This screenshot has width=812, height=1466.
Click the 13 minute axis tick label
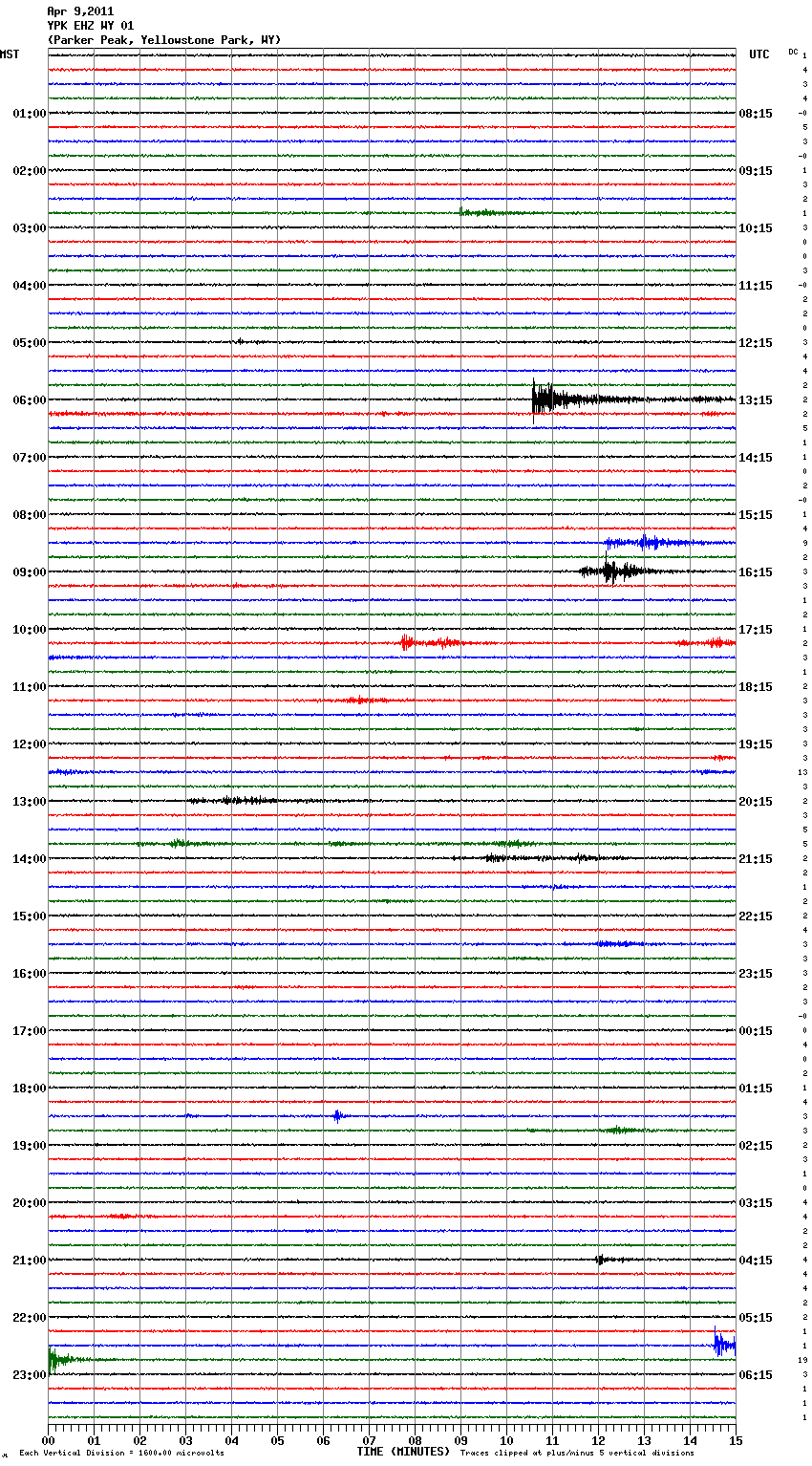point(644,1440)
